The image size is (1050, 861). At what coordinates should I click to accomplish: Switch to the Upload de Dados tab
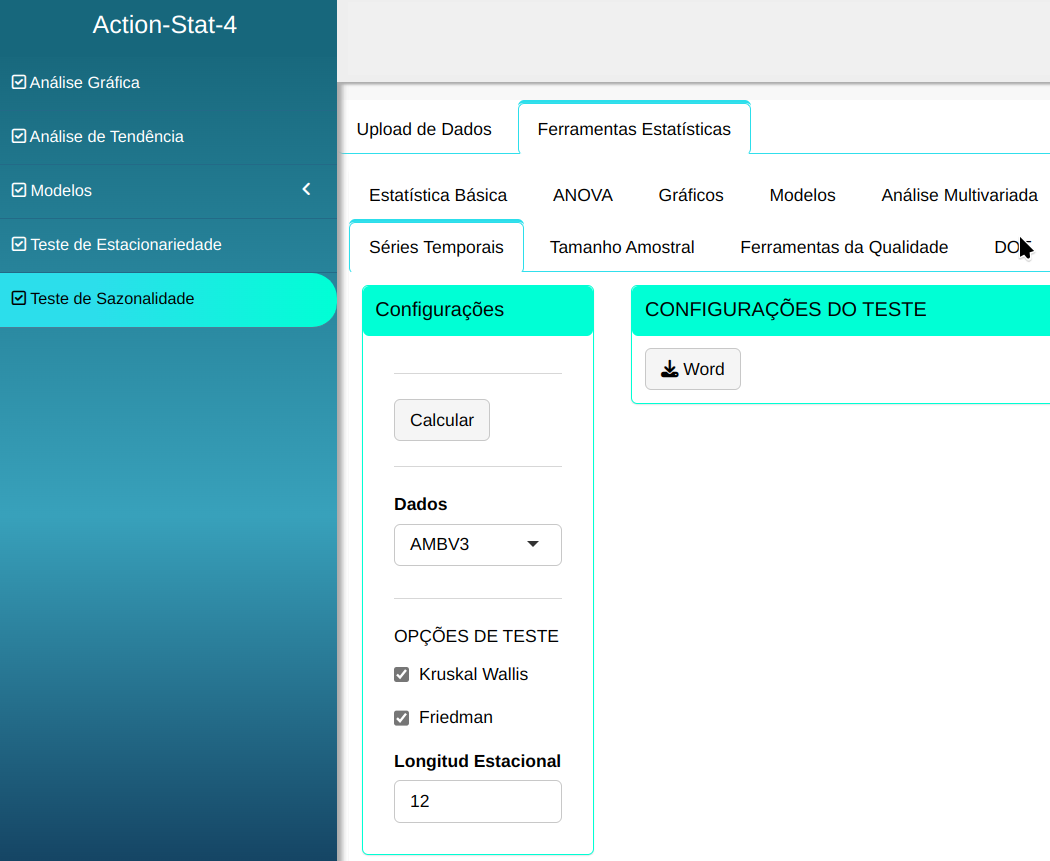tap(424, 129)
